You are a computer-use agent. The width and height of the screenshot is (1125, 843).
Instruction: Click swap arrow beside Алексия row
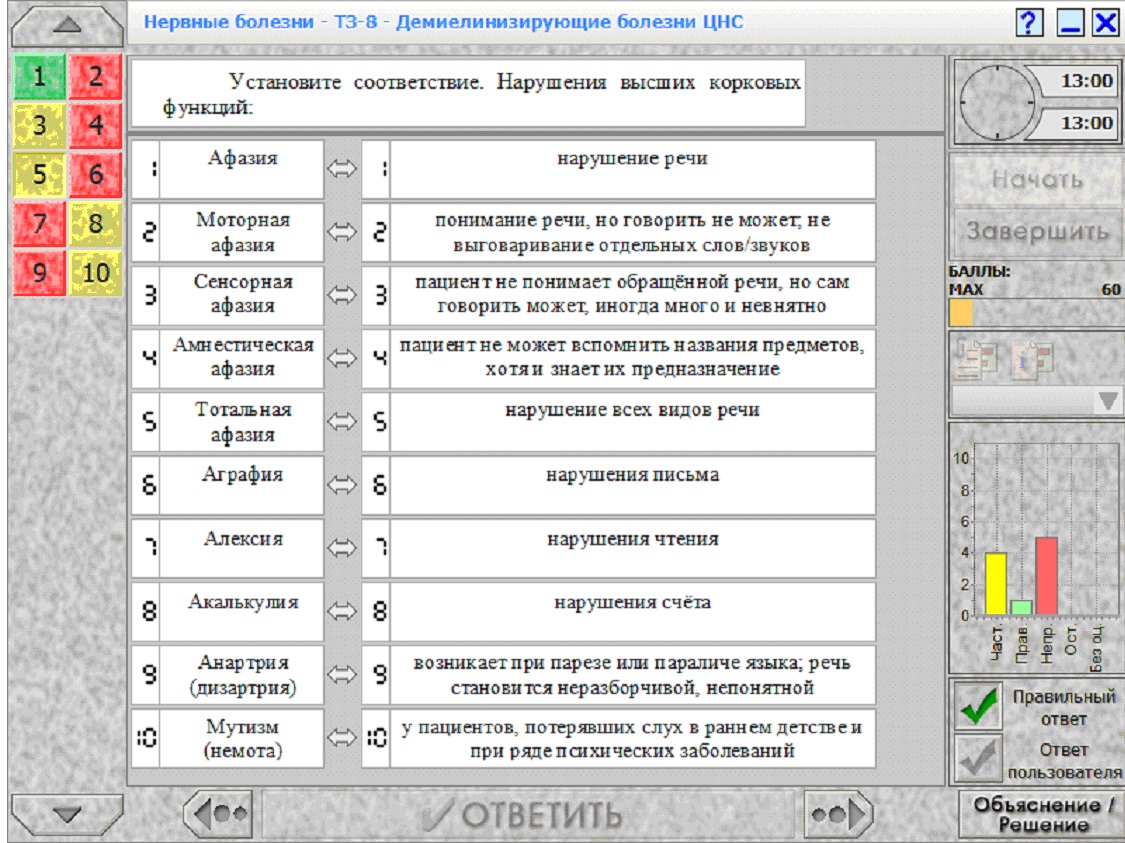click(342, 548)
